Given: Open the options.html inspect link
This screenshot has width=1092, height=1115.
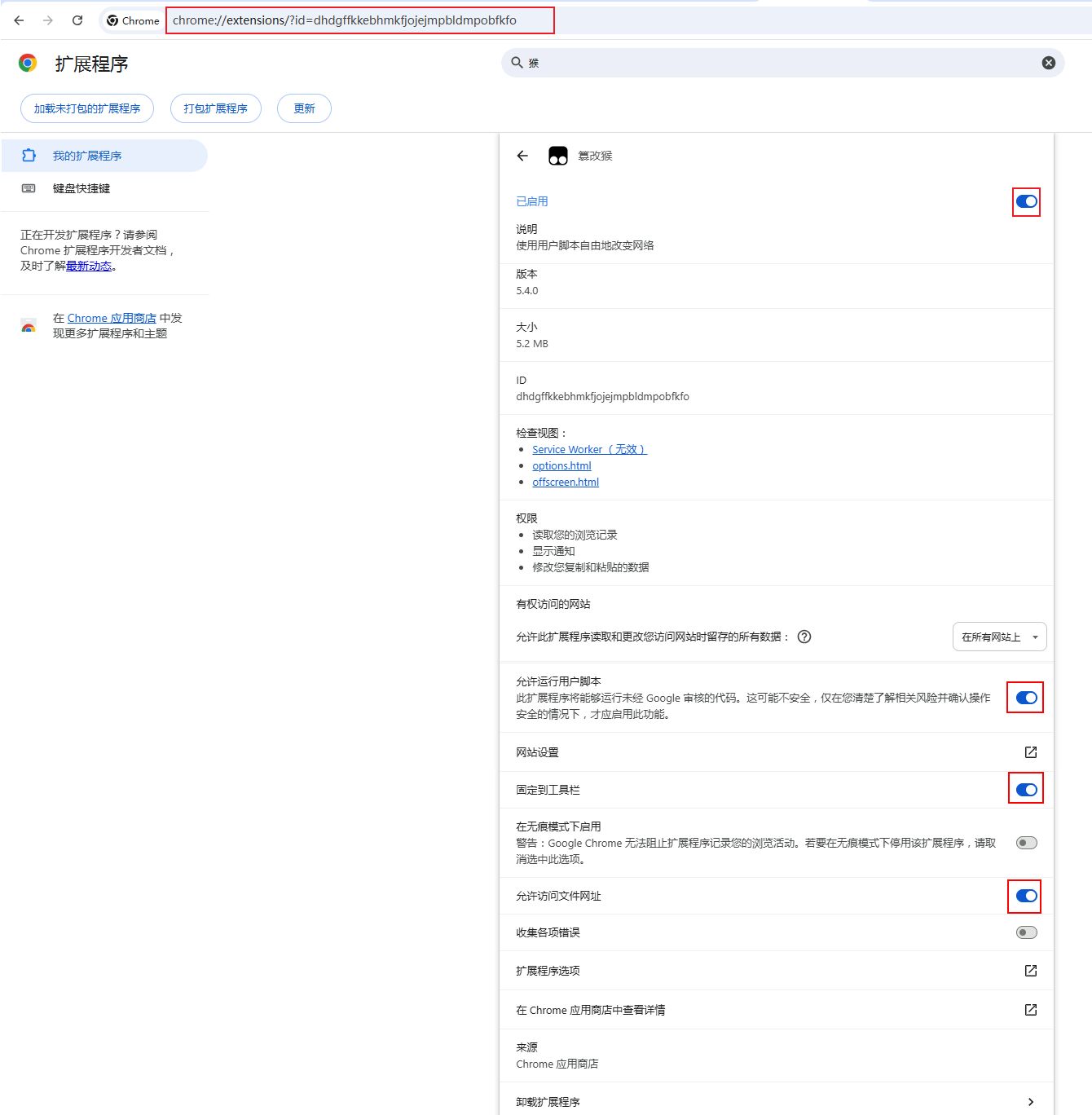Looking at the screenshot, I should tap(561, 465).
